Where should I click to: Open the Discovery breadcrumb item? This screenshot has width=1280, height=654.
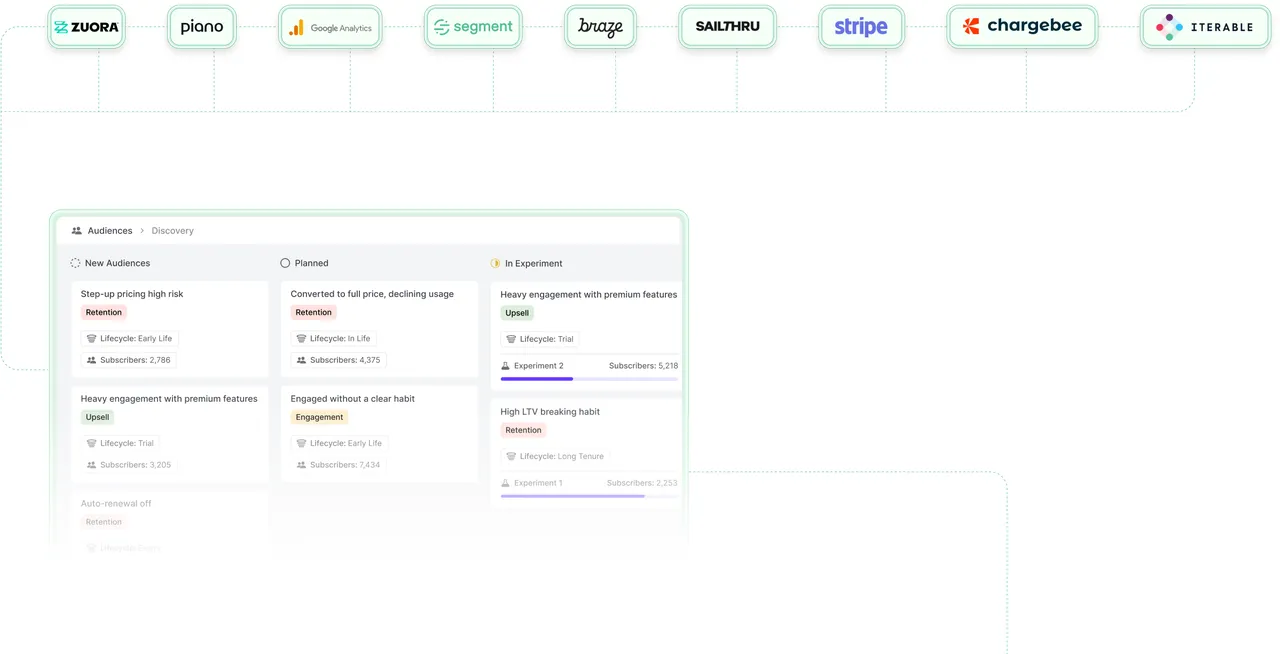pos(173,231)
